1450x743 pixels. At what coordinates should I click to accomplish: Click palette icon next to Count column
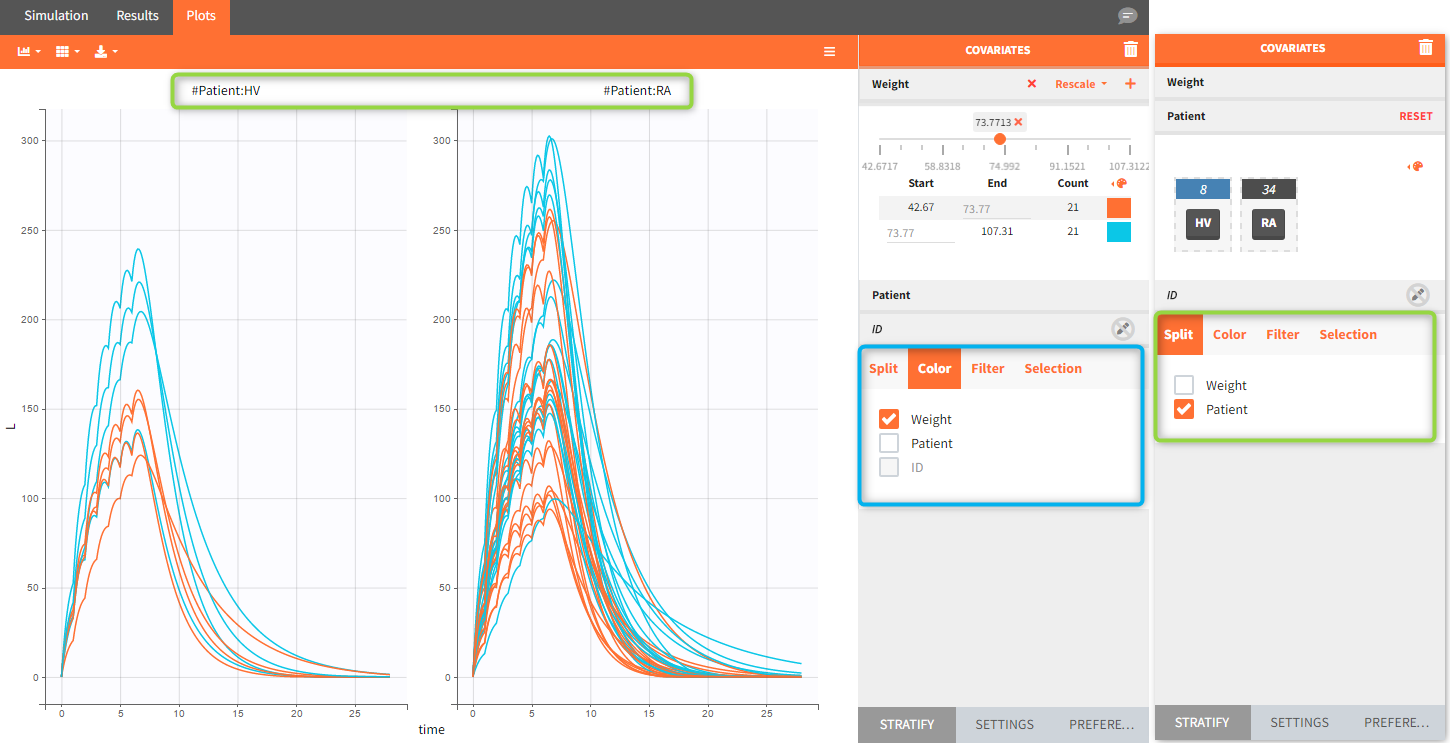coord(1120,183)
